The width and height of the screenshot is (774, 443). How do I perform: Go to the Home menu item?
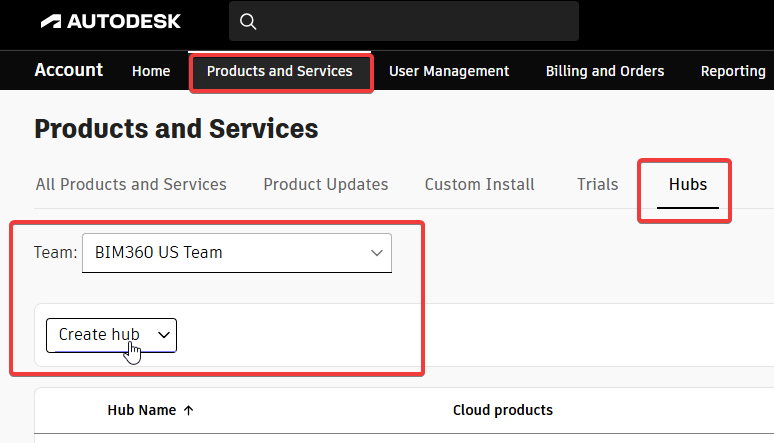point(151,71)
